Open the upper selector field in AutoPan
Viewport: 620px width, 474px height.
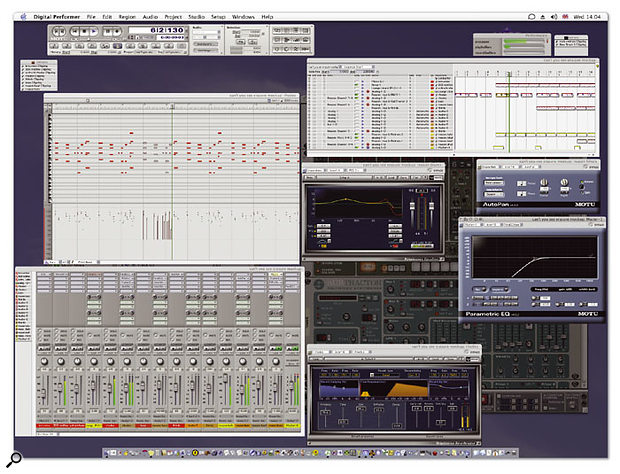pyautogui.click(x=494, y=183)
